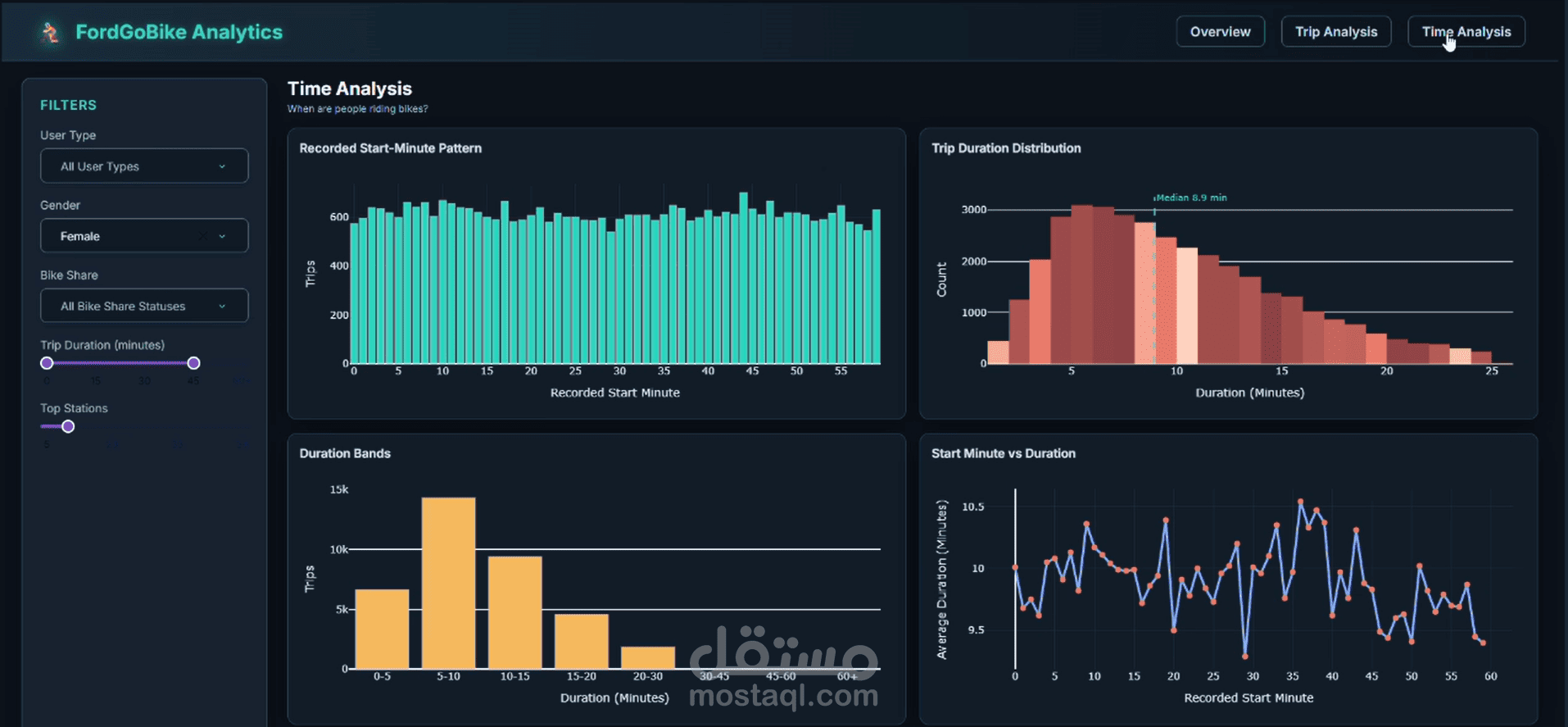Select the Time Analysis tab

pos(1466,32)
